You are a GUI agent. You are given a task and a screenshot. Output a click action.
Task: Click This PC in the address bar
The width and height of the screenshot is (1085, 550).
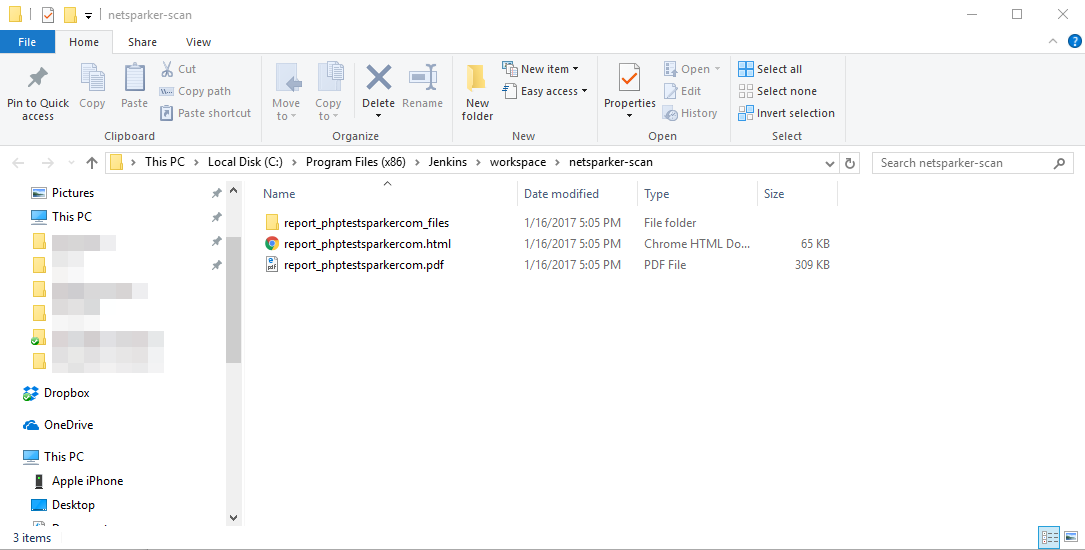165,162
